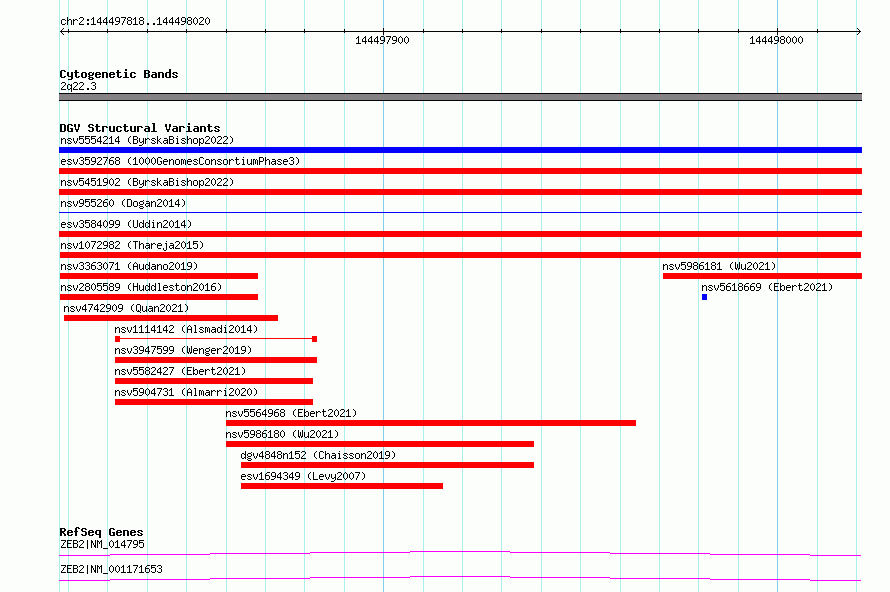Open nsv1114142 (Alsmadi2014) label
The height and width of the screenshot is (592, 890).
point(186,329)
